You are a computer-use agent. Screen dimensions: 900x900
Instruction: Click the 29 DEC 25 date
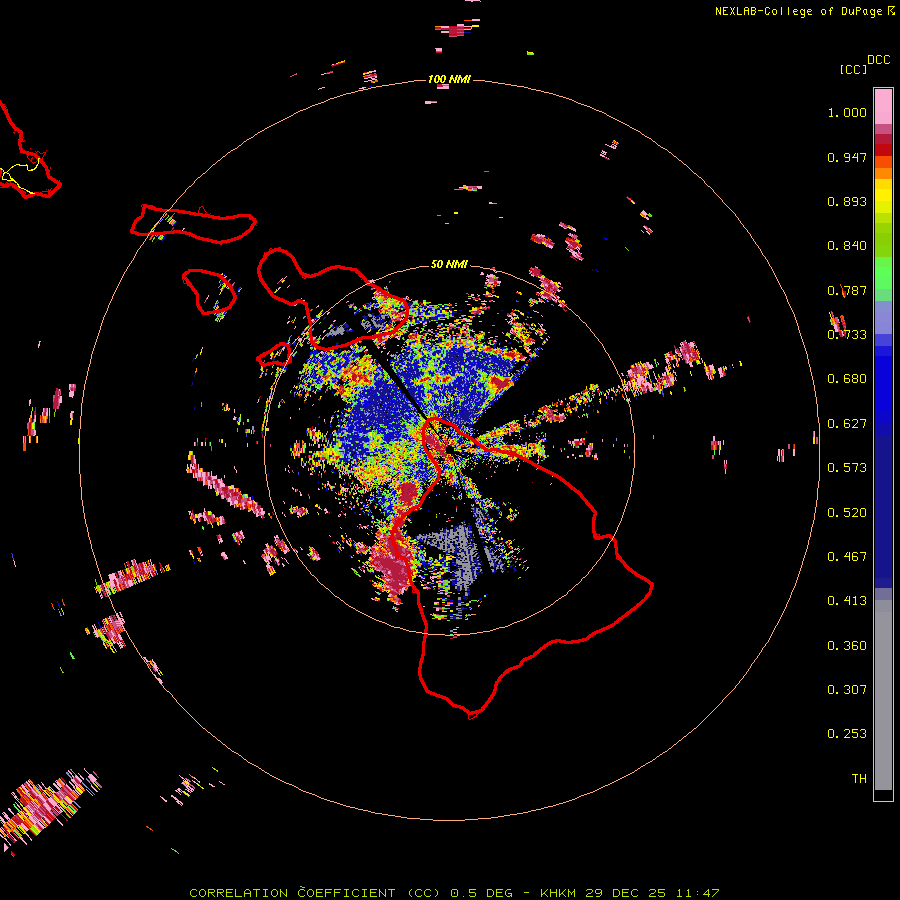[x=626, y=893]
